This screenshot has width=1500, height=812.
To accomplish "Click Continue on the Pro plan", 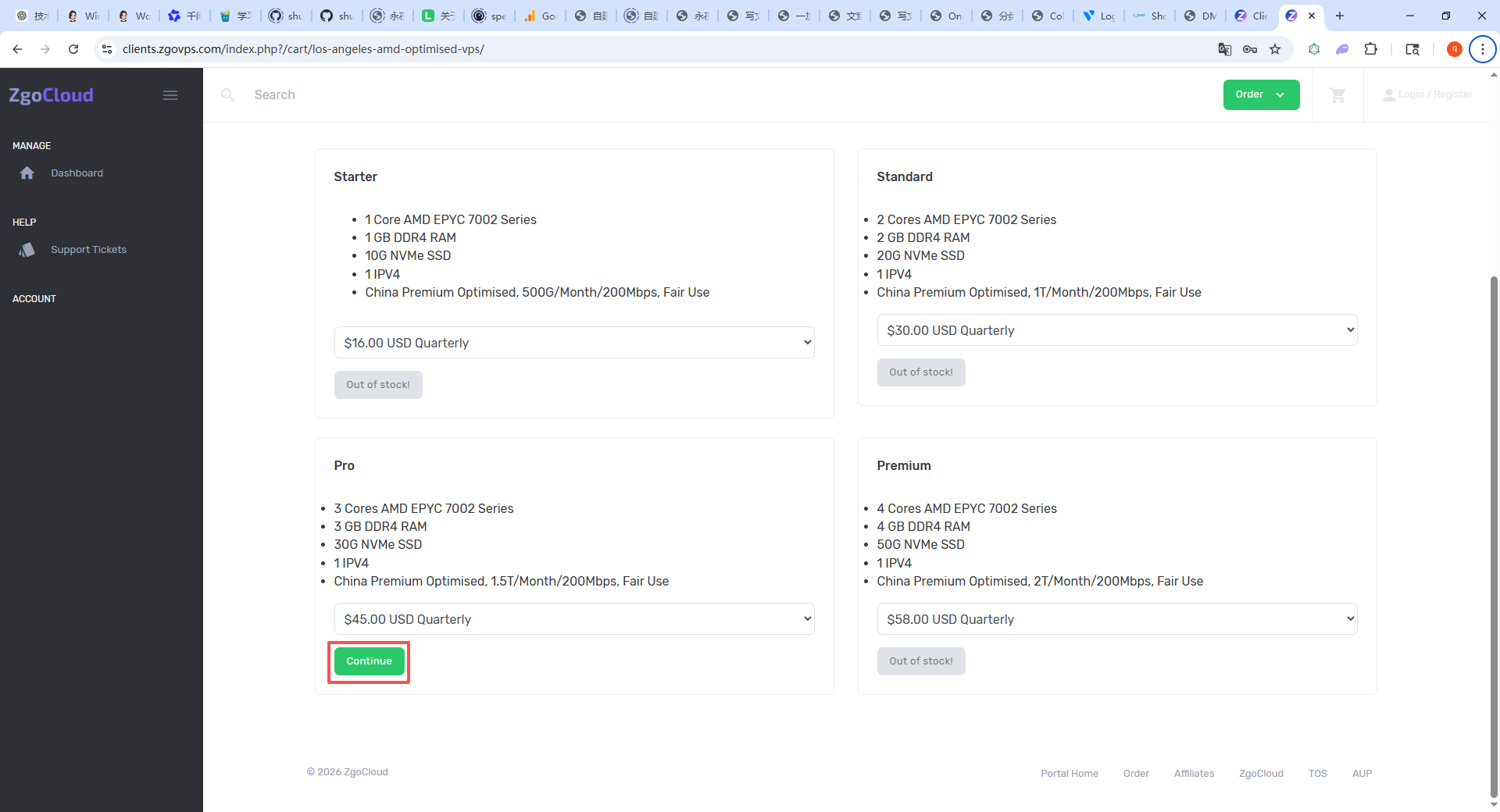I will pyautogui.click(x=370, y=661).
